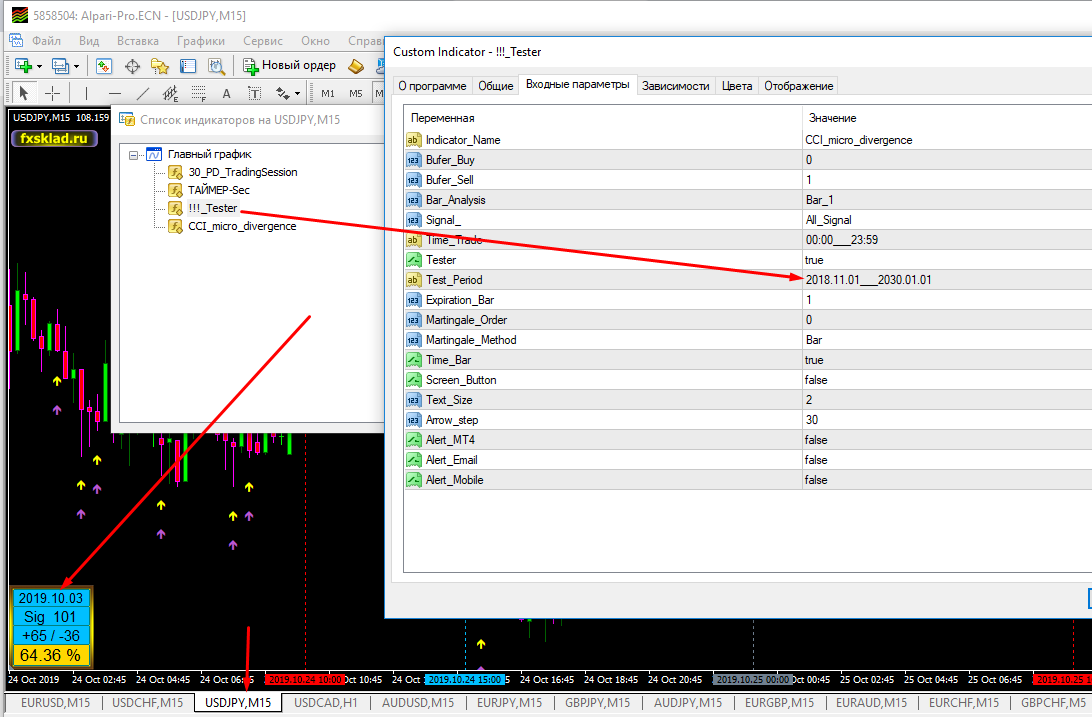This screenshot has width=1092, height=717.
Task: Select ТАЙМЕР-Sec in the indicators list
Action: point(219,190)
